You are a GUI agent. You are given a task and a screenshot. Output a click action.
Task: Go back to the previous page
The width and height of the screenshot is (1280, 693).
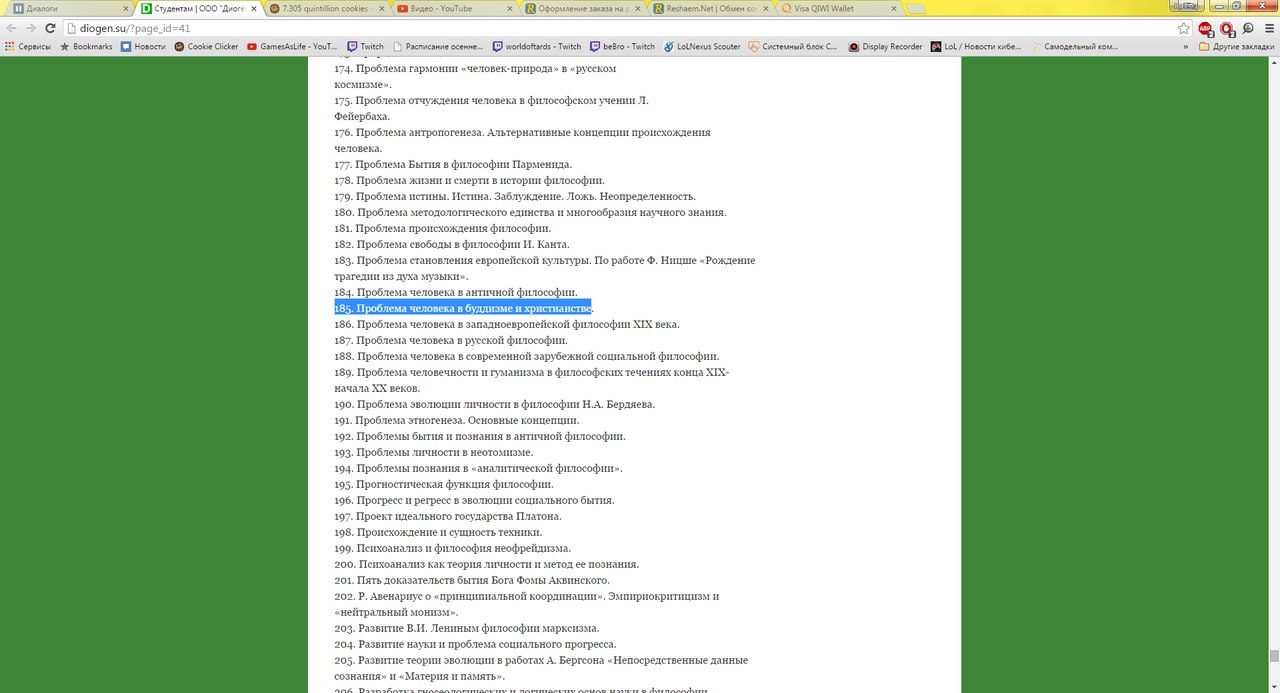[12, 28]
